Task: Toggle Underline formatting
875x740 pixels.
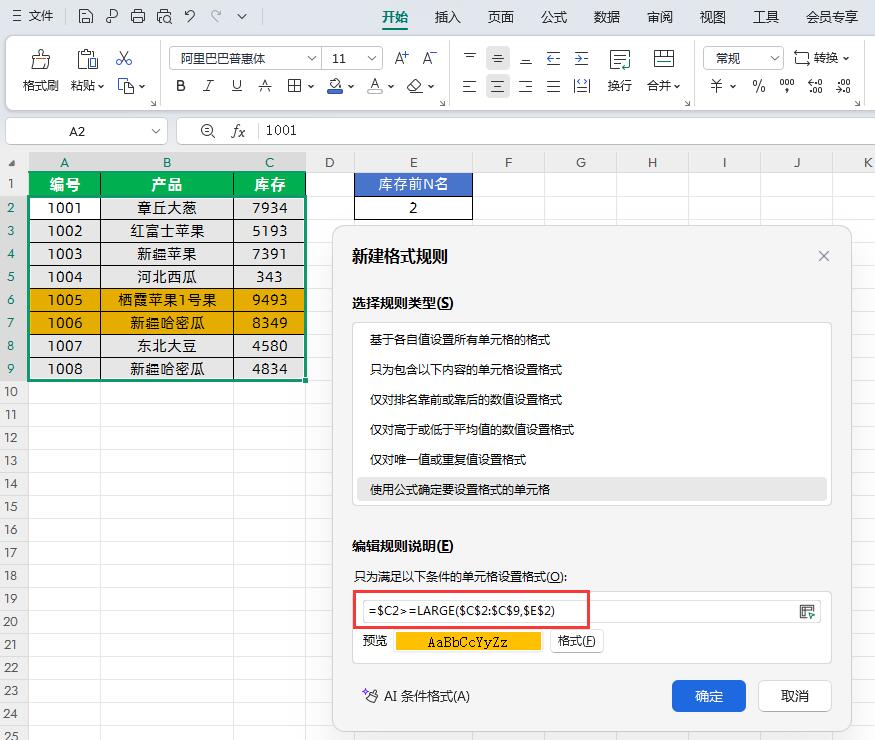Action: coord(237,86)
